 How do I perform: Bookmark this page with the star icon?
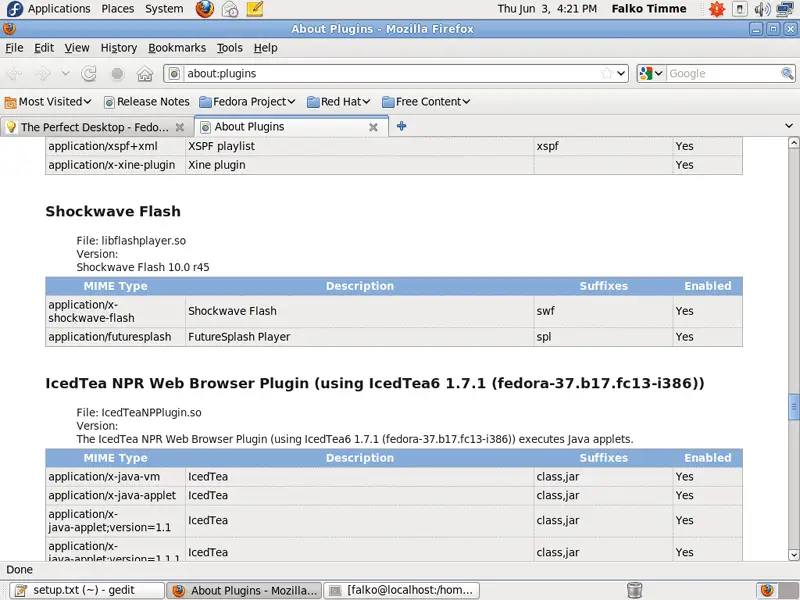point(607,73)
